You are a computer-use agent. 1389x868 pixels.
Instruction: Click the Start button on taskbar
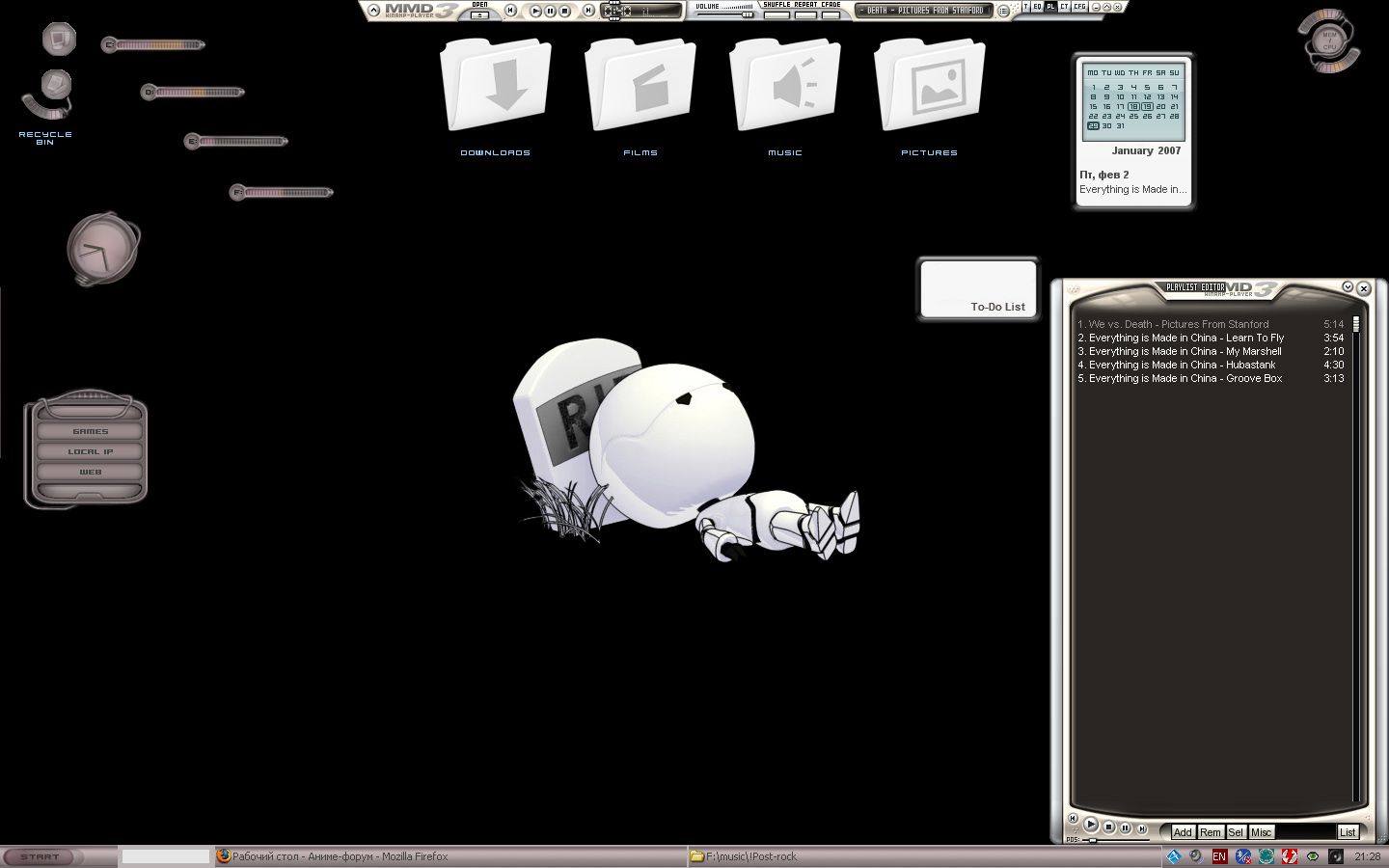pos(41,856)
